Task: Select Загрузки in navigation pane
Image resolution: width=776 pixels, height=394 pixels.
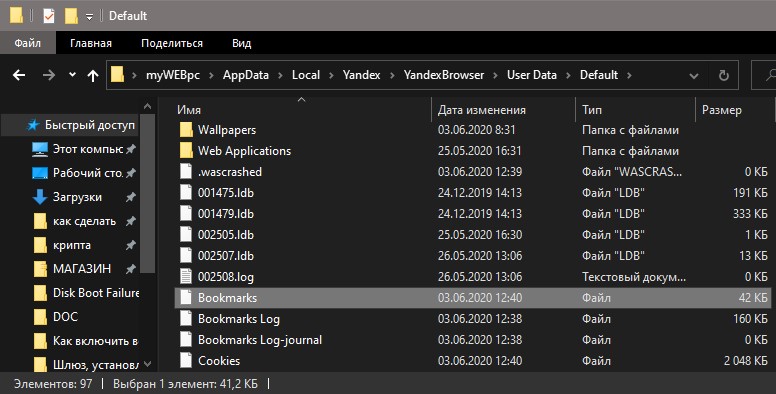Action: click(77, 197)
